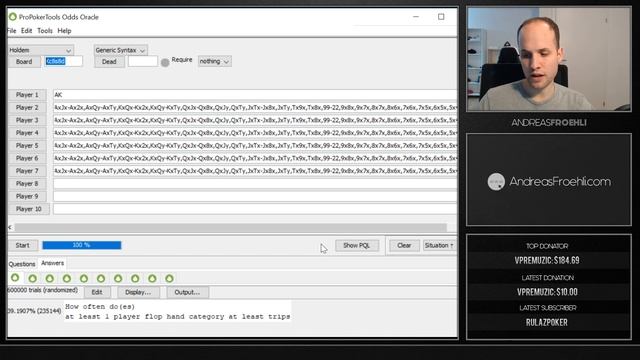Click the seventh green answer circle icon

(118, 278)
